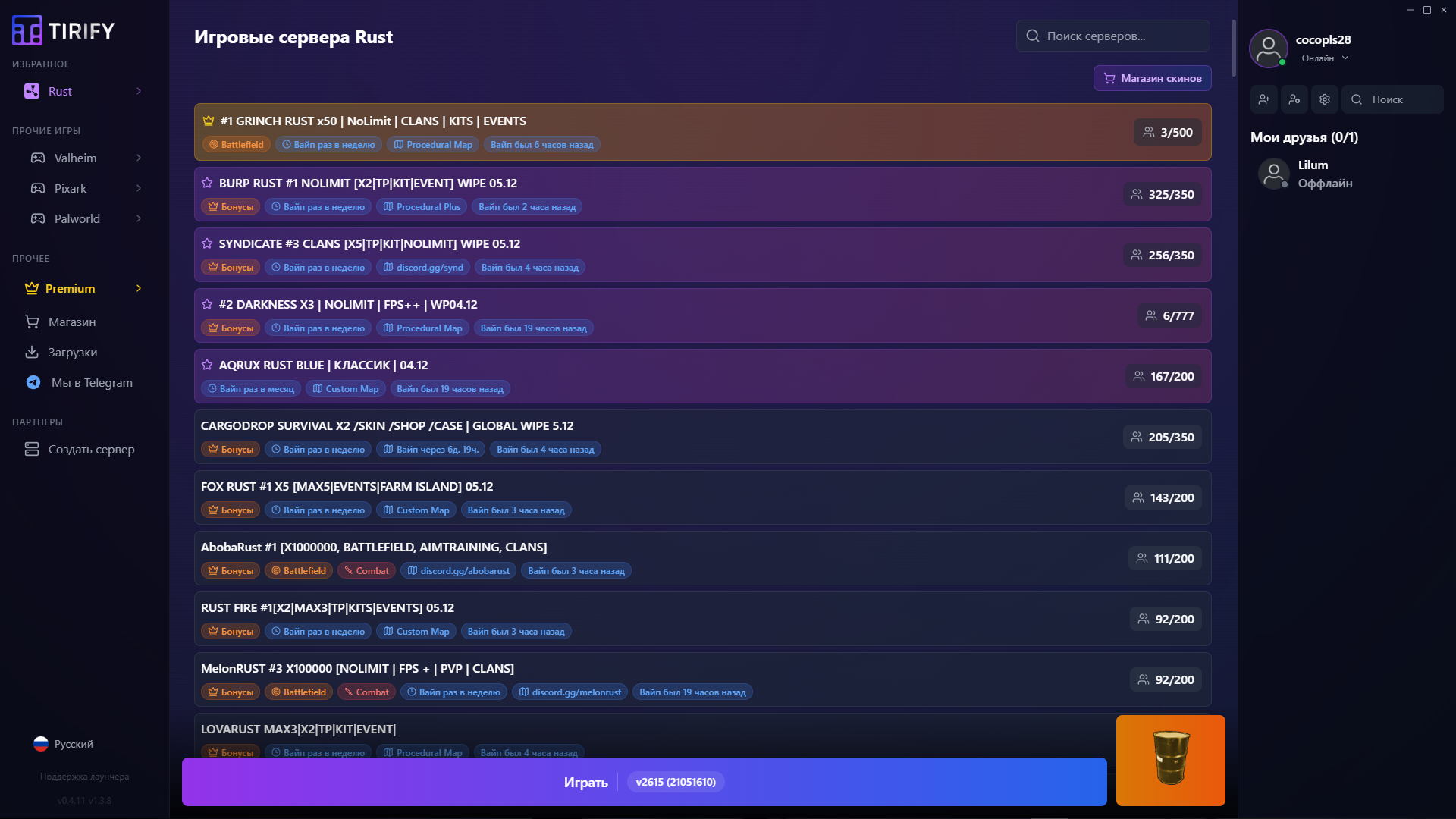Open Онлайн status dropdown
The height and width of the screenshot is (819, 1456).
click(1325, 58)
